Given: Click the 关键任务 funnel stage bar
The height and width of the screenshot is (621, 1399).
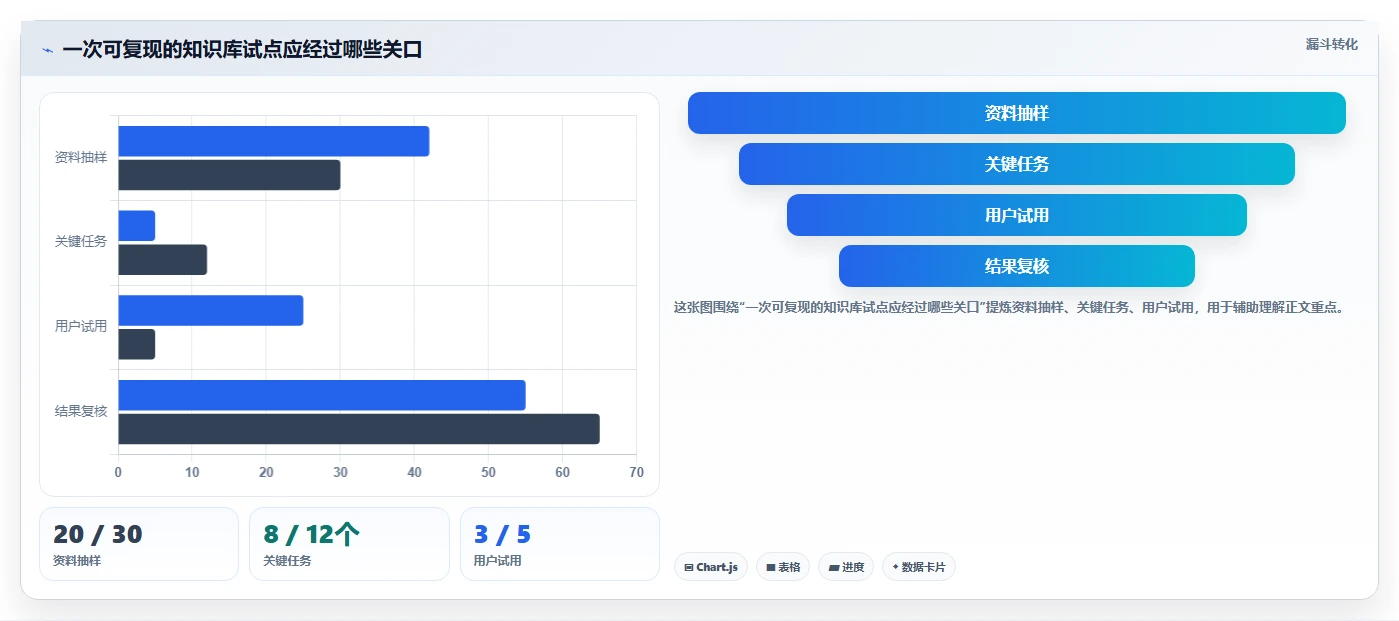Looking at the screenshot, I should point(1017,164).
